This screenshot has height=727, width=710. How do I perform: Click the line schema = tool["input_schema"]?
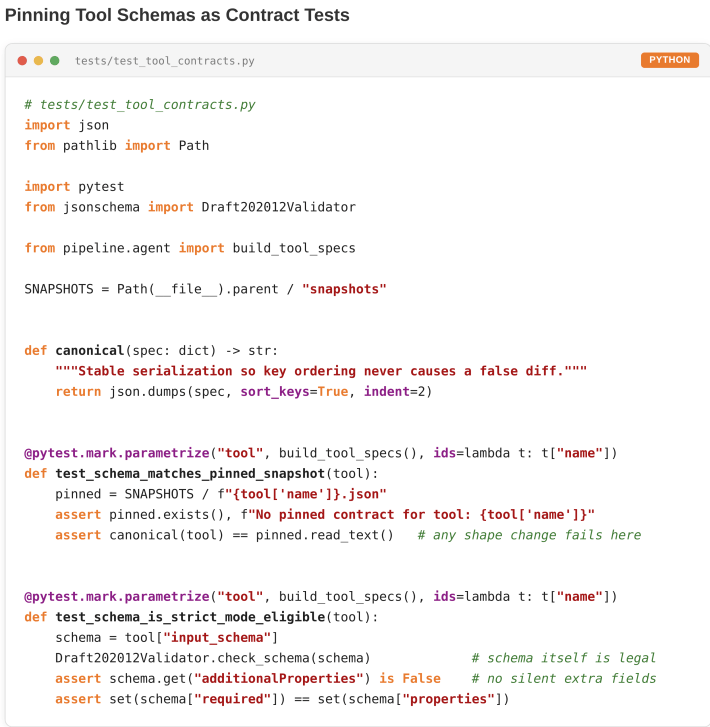(166, 638)
